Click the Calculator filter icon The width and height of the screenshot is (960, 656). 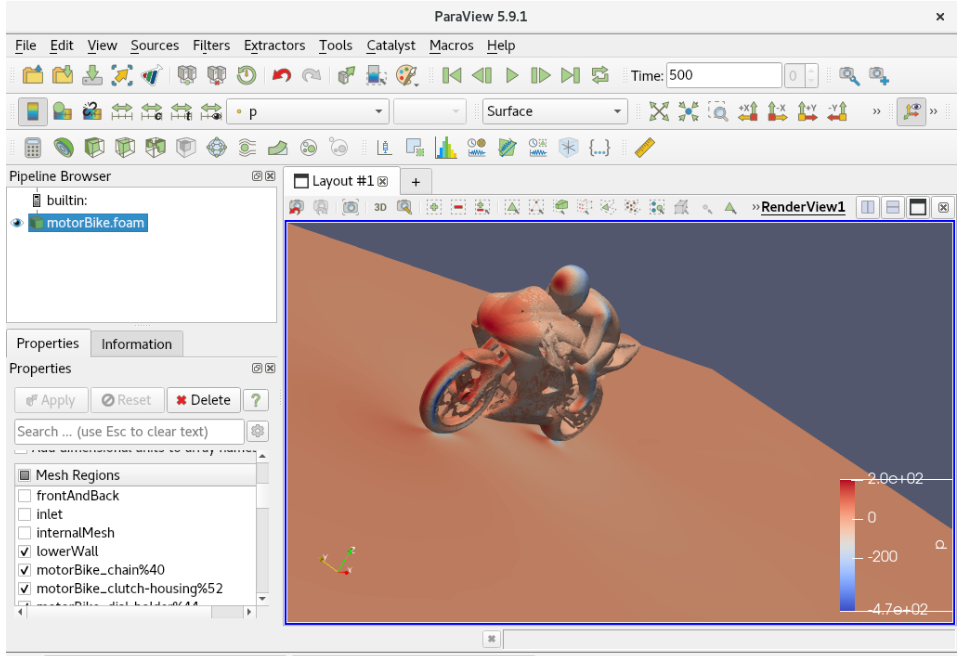(33, 148)
